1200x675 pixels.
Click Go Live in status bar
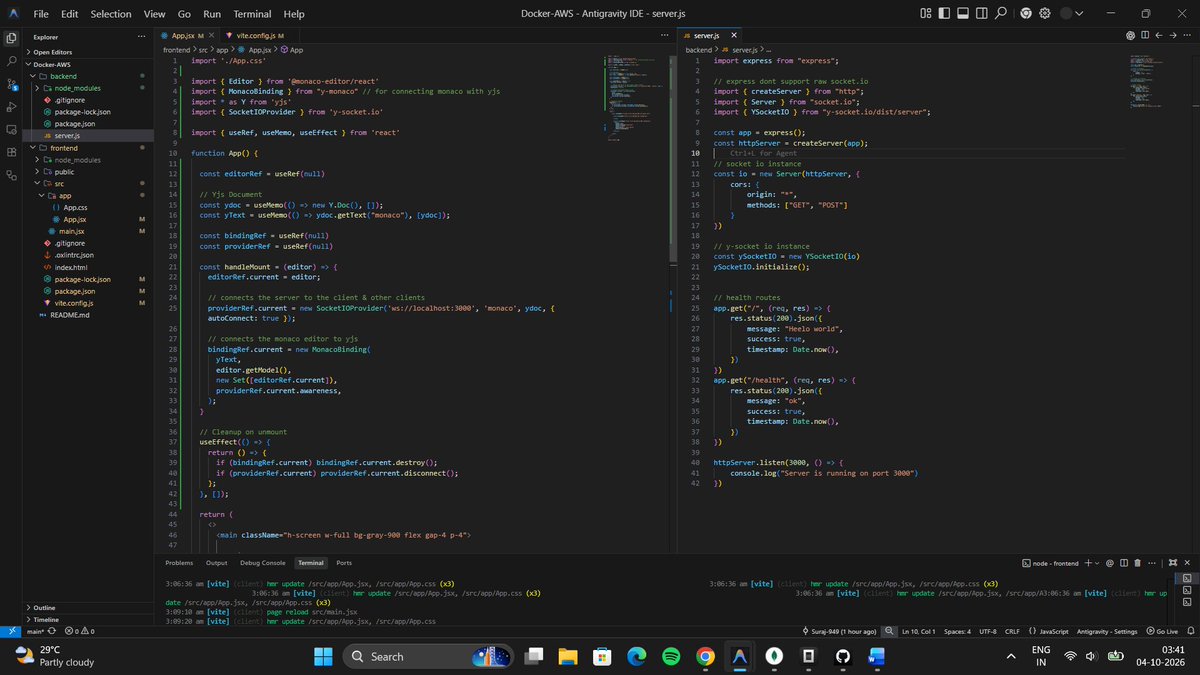1163,631
